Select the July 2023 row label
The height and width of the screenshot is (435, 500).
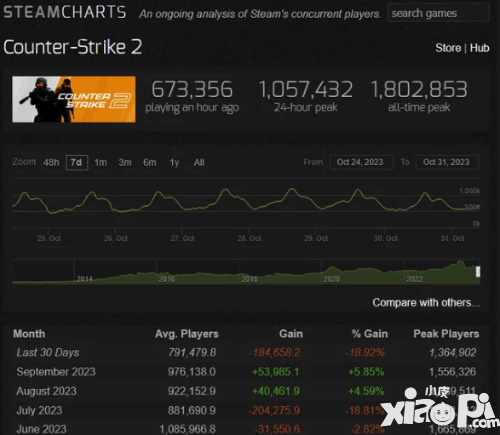[39, 411]
